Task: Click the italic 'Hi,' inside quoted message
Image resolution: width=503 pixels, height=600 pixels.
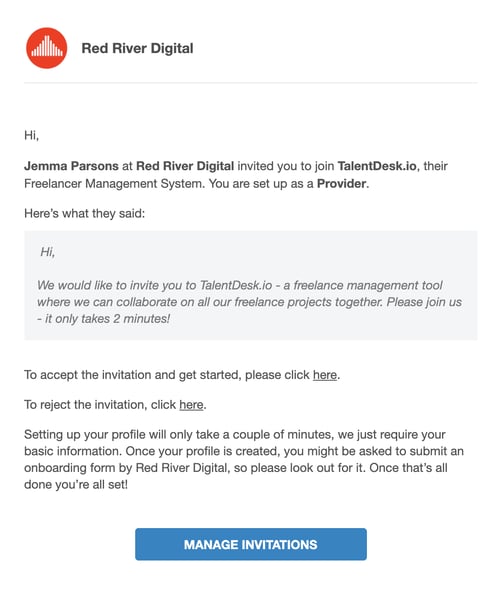Action: (48, 252)
